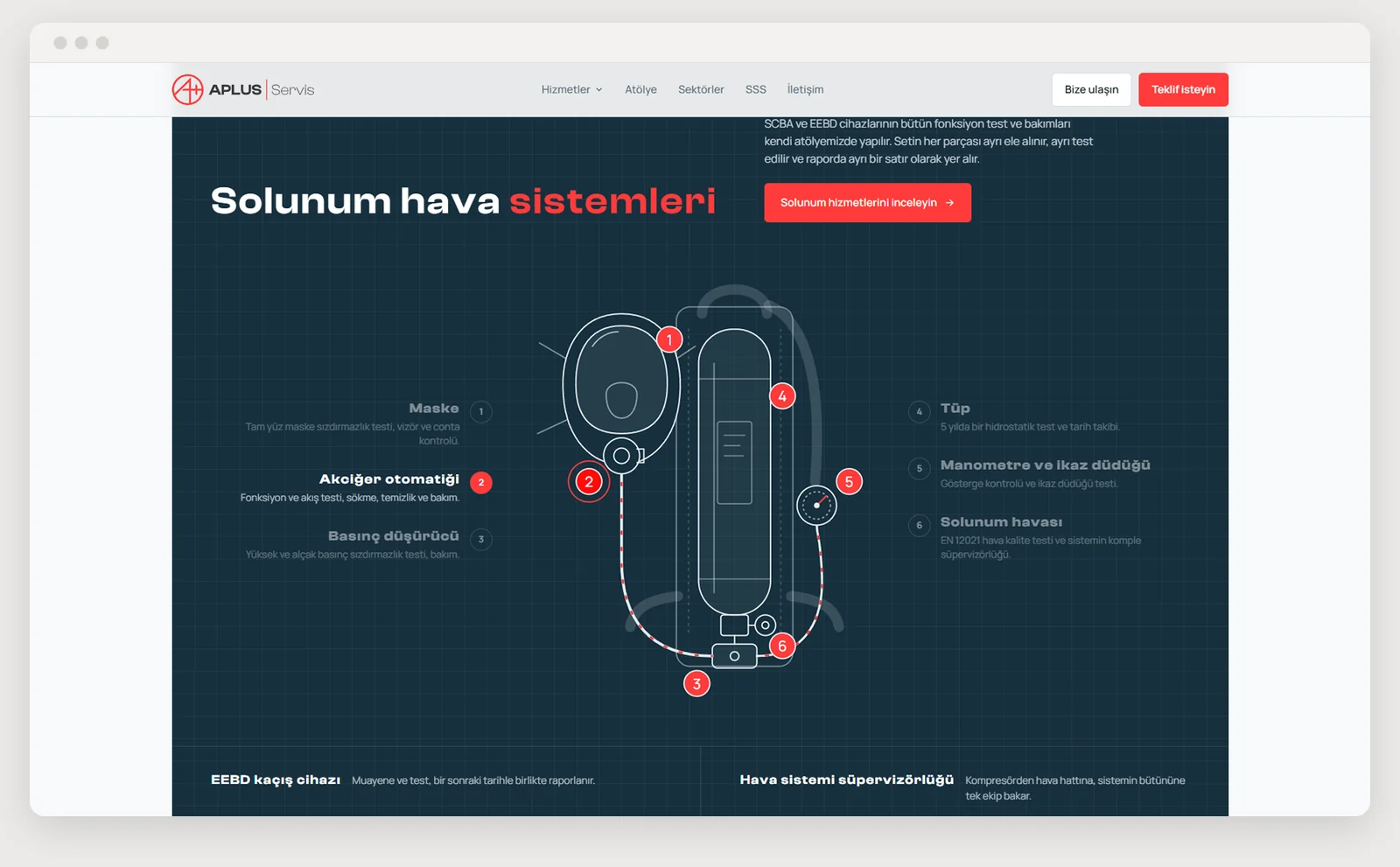Select the Basınç düşürücü list title

tap(394, 536)
